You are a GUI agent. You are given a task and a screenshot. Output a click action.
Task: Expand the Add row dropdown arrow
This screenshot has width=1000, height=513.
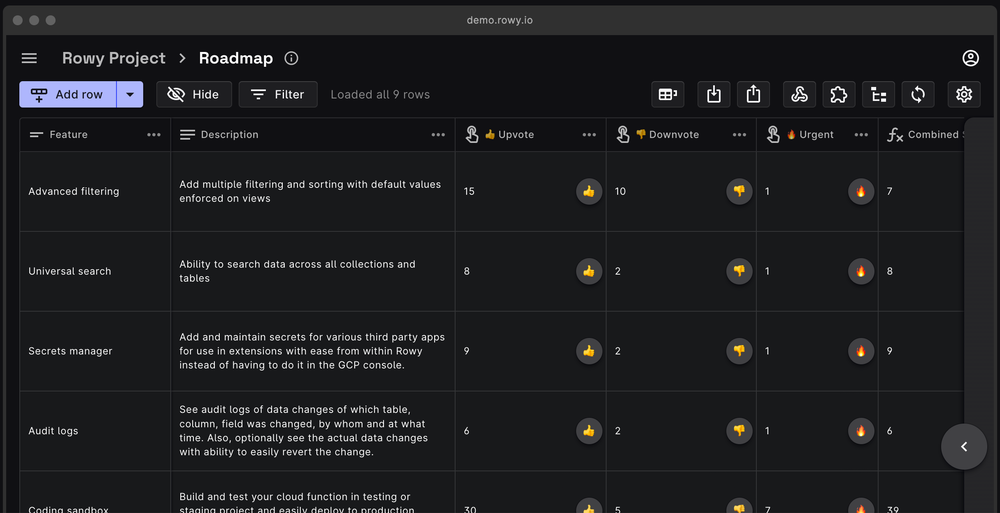point(130,94)
